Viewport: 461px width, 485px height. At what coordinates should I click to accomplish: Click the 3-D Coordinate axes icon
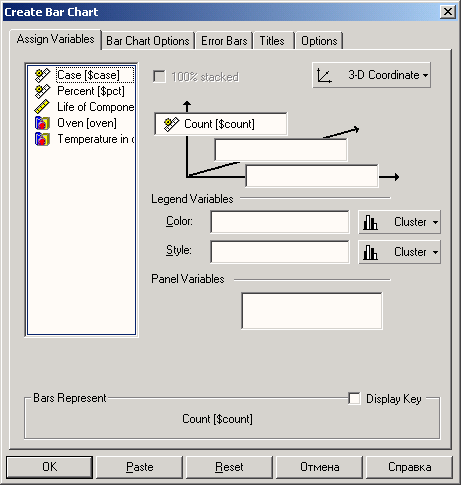pyautogui.click(x=324, y=76)
